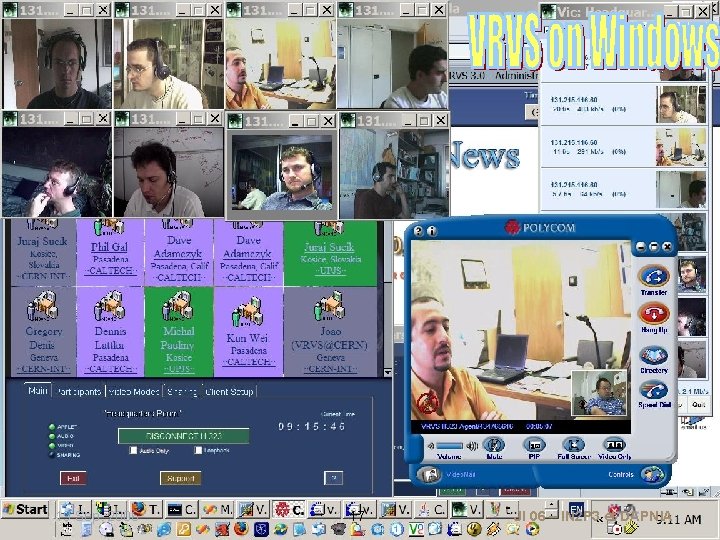Toggle Video Only mode in Polycom
Viewport: 720px width, 540px height.
click(614, 445)
